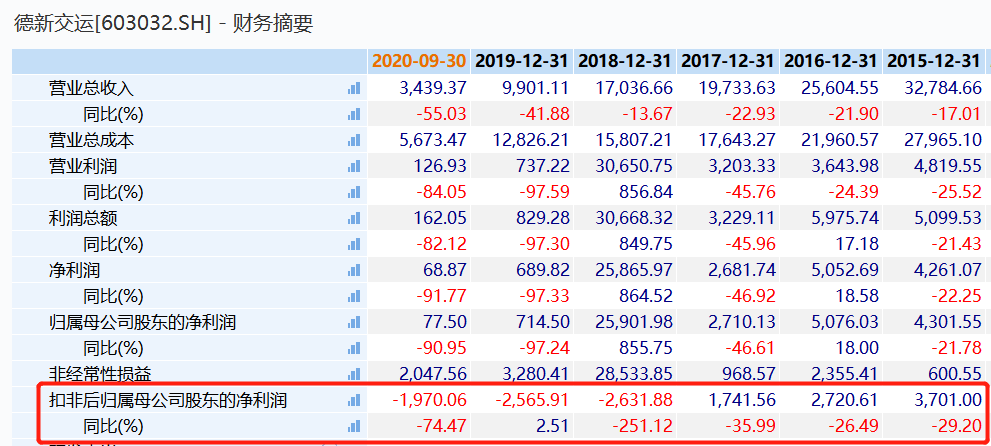Click chart icon for 同比(%) under 净利润
The image size is (991, 446).
point(353,296)
